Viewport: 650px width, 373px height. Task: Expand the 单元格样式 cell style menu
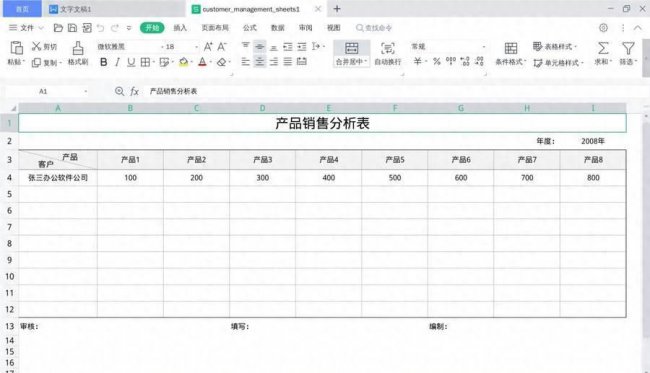point(558,63)
